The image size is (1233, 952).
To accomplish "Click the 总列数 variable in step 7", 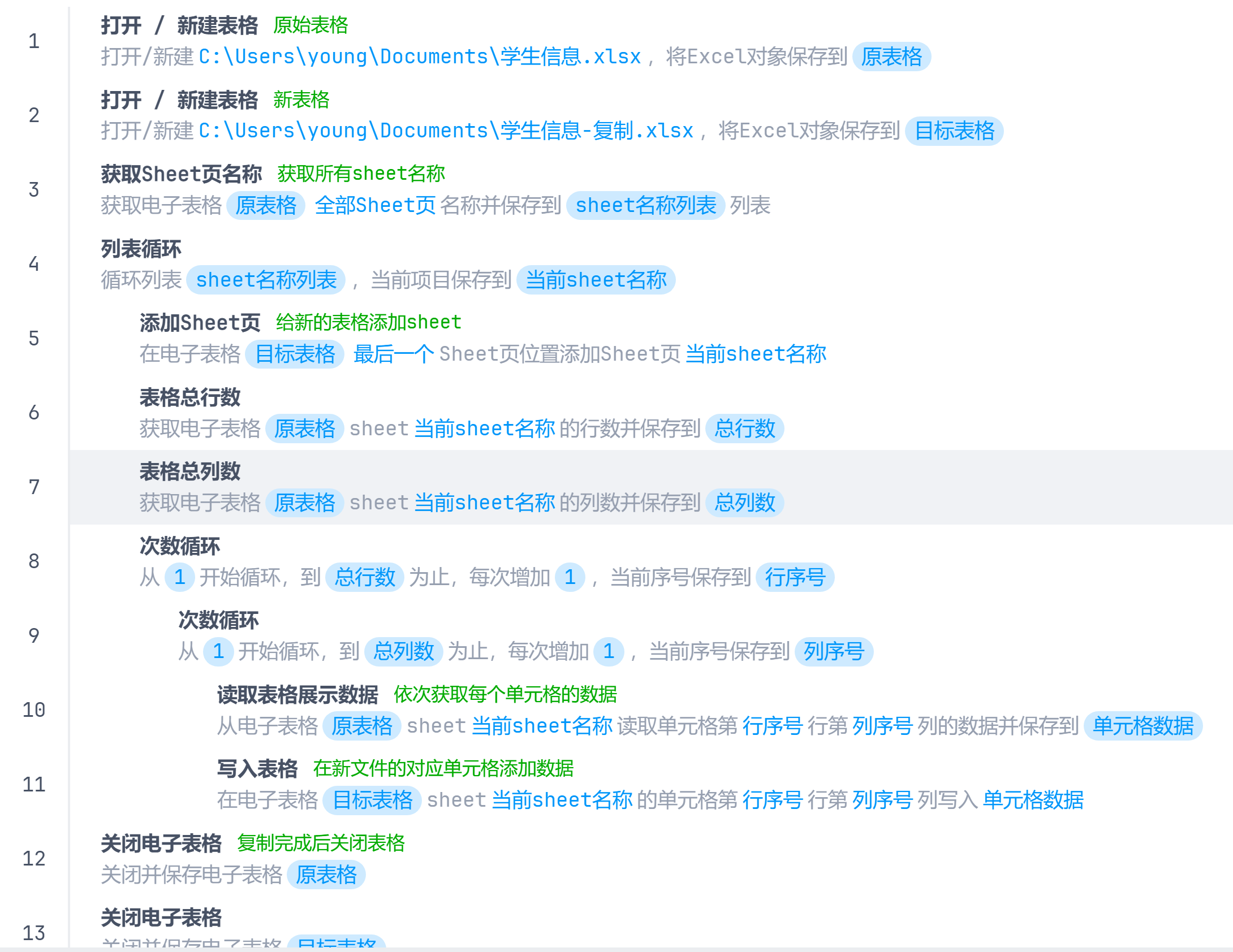I will (744, 503).
